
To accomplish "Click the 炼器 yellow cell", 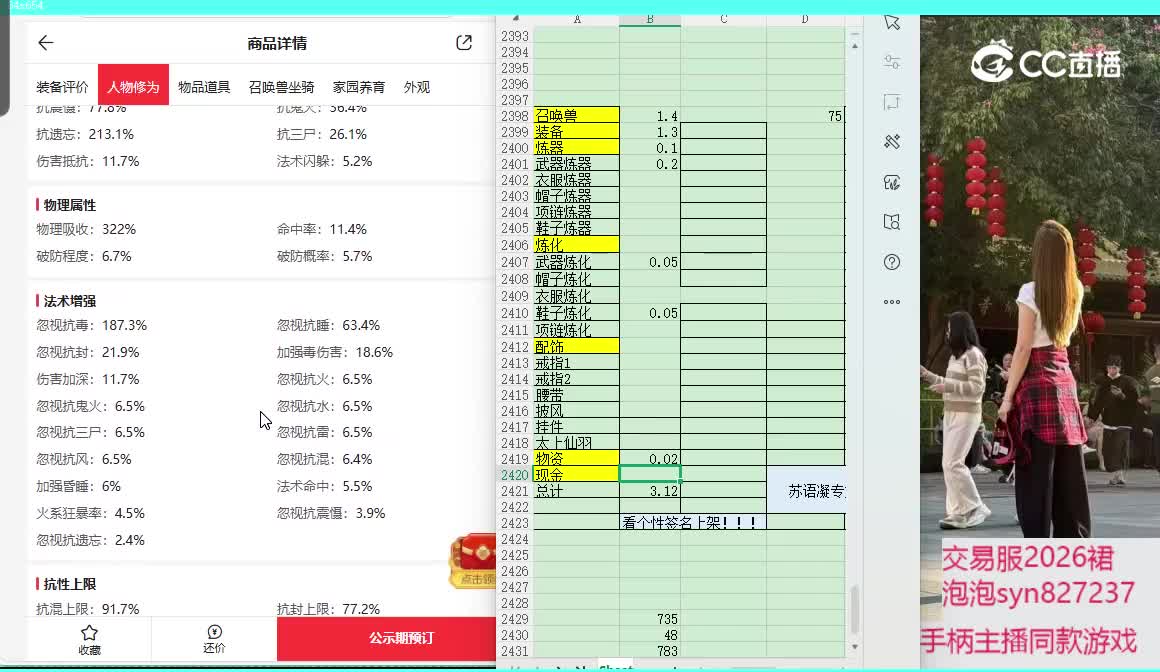I will click(576, 148).
